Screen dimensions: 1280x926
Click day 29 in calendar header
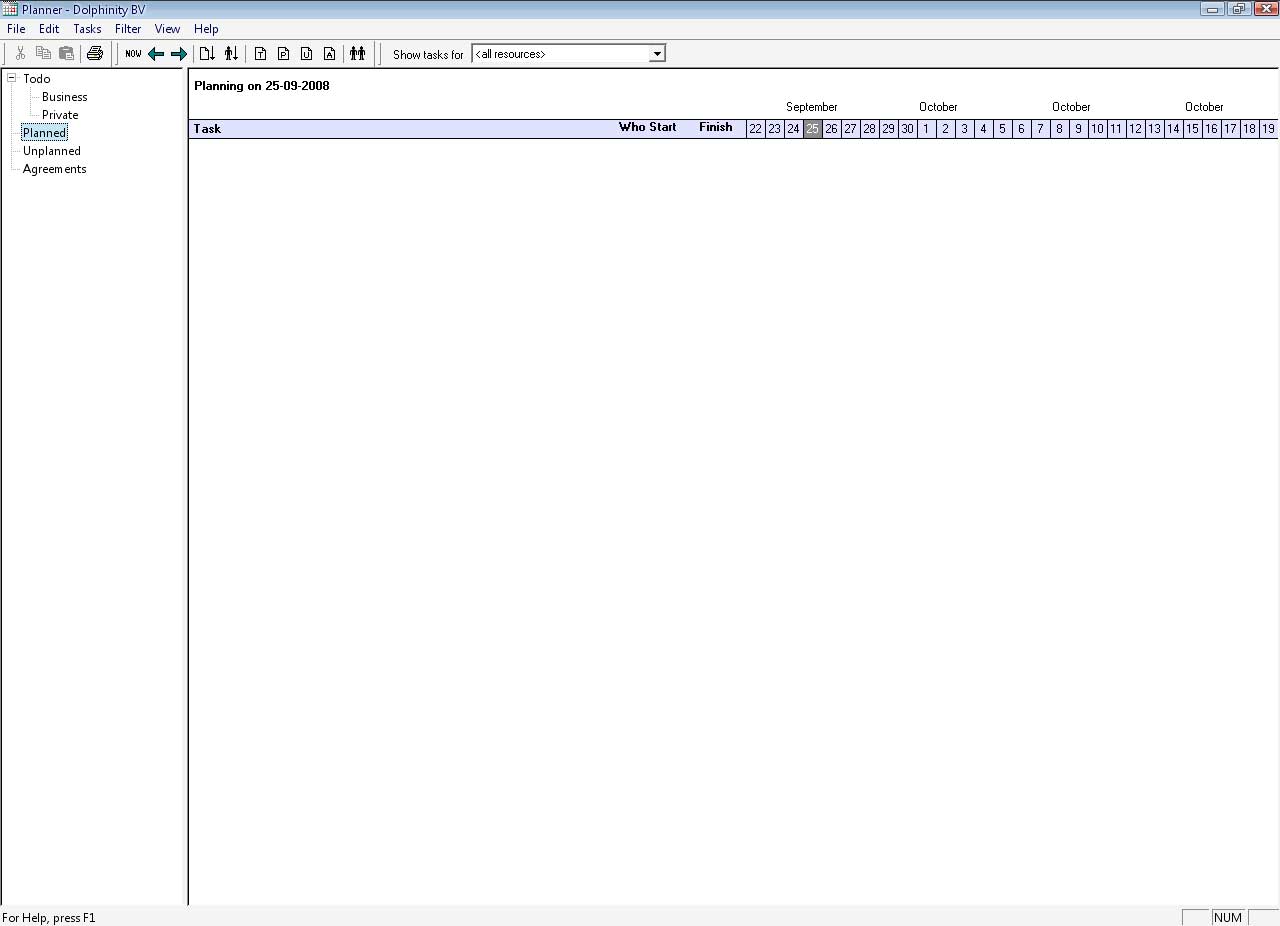888,129
